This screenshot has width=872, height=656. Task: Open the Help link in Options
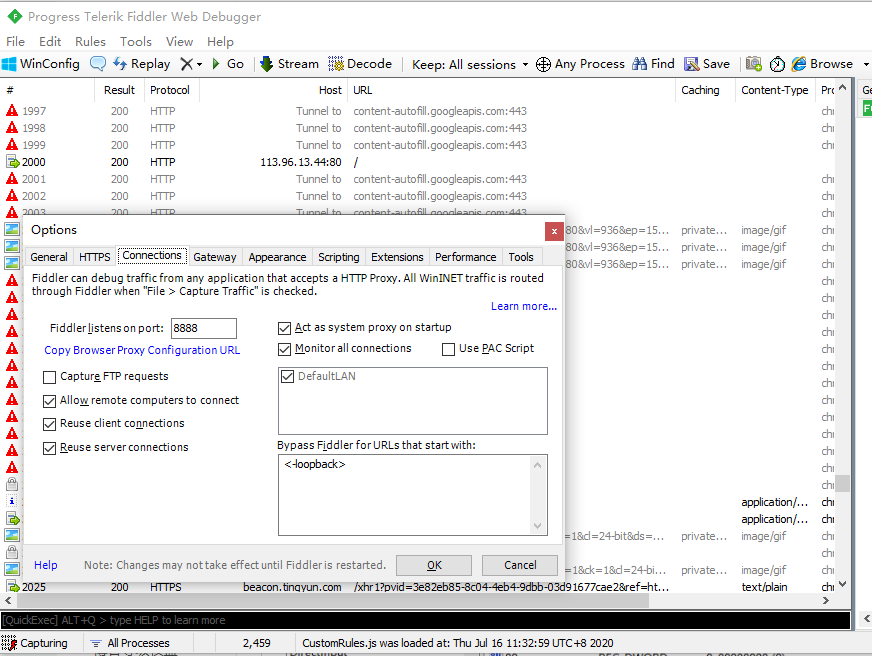46,565
